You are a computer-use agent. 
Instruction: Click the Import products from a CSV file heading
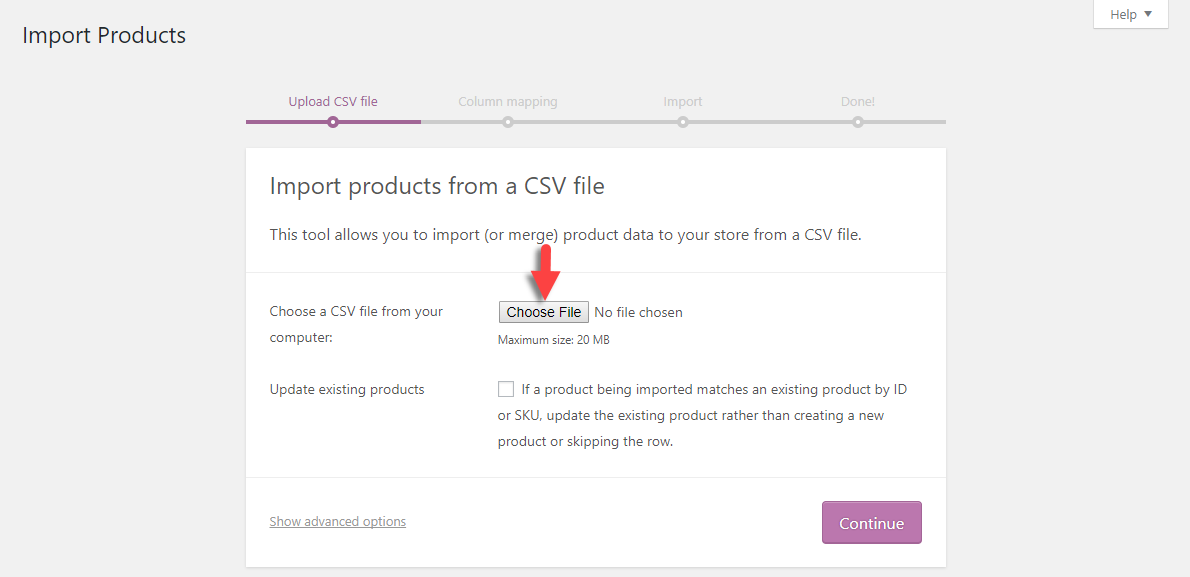pyautogui.click(x=437, y=187)
